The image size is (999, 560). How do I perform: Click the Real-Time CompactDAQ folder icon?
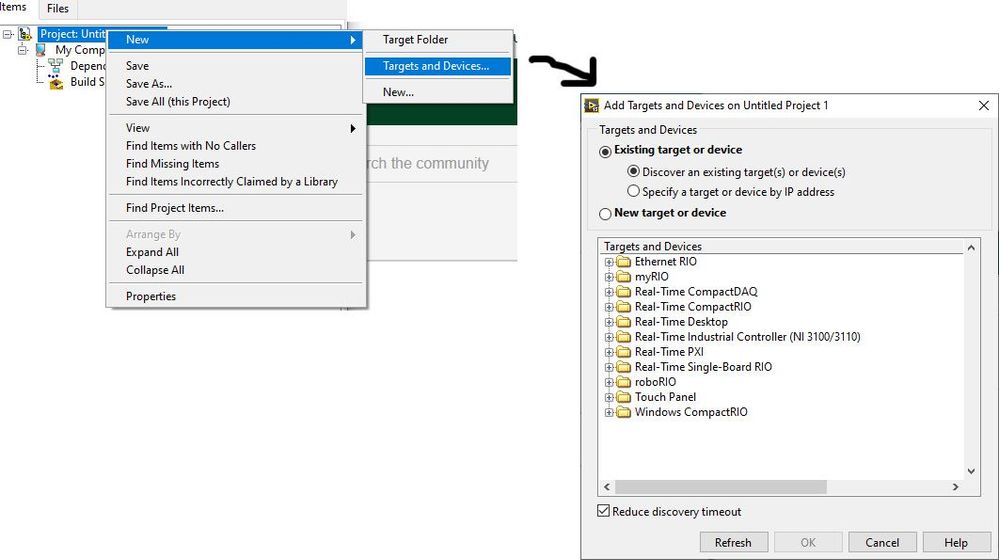pyautogui.click(x=624, y=292)
